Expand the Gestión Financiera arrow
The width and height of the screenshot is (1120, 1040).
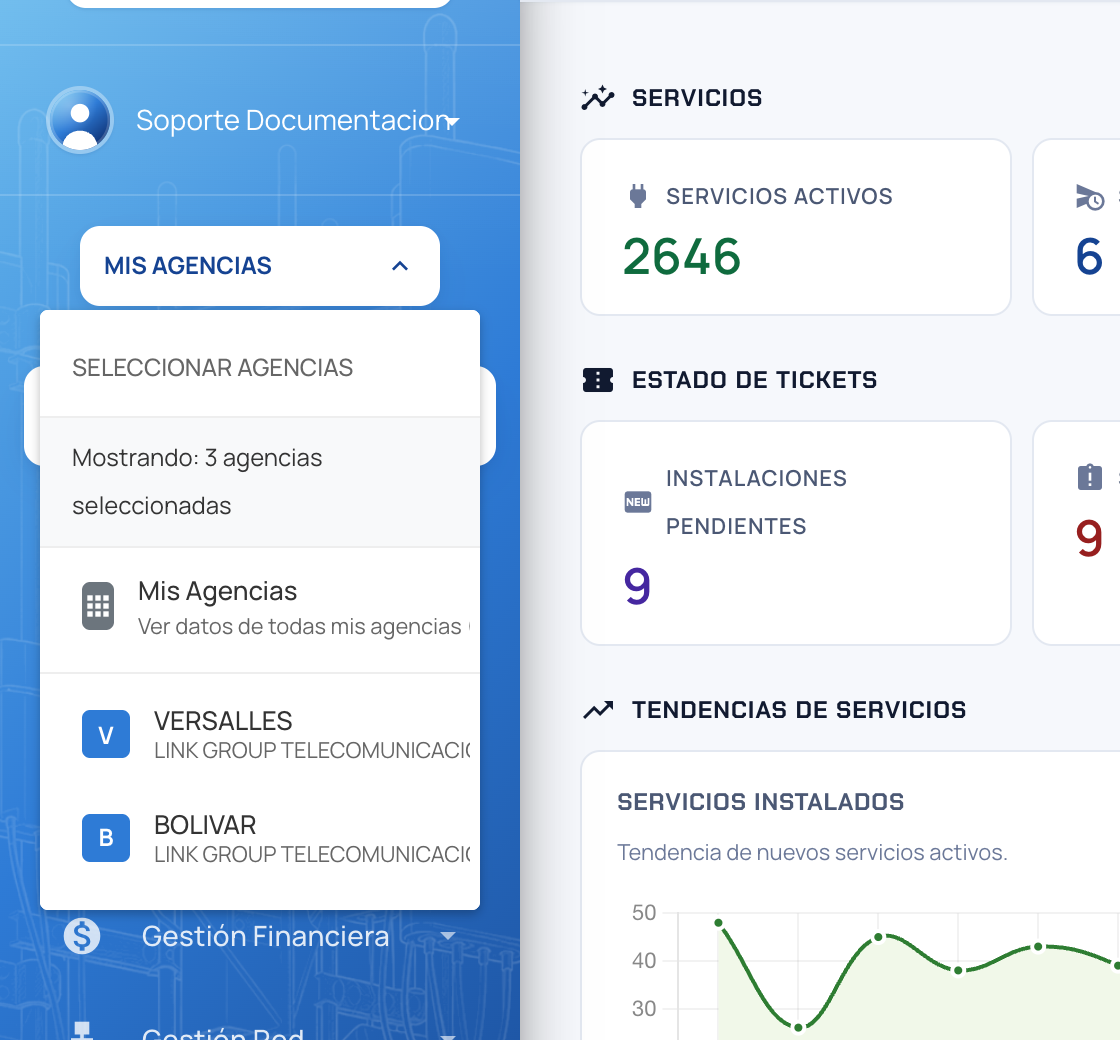[448, 936]
